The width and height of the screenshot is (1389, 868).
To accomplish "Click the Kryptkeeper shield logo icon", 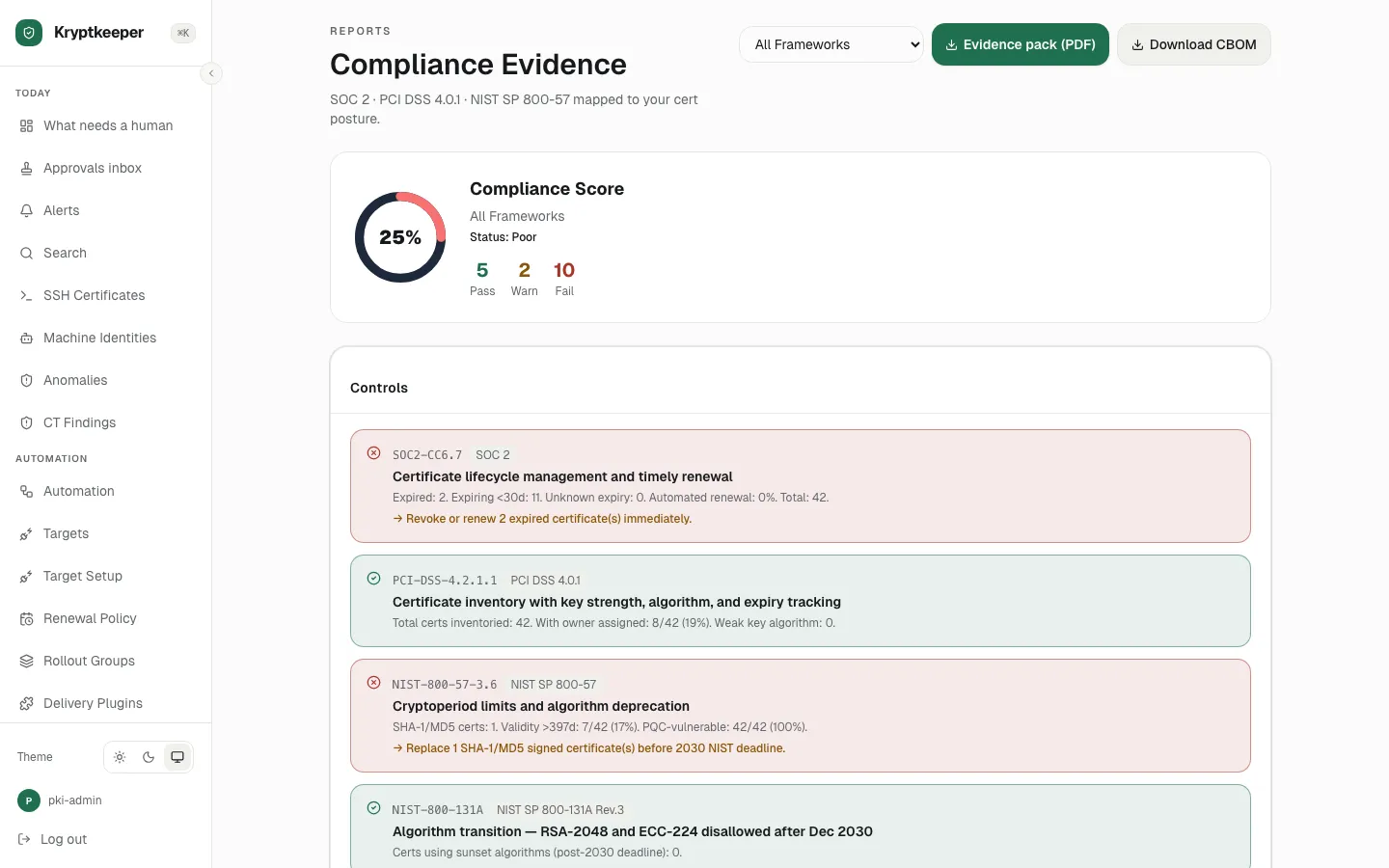I will click(x=29, y=33).
